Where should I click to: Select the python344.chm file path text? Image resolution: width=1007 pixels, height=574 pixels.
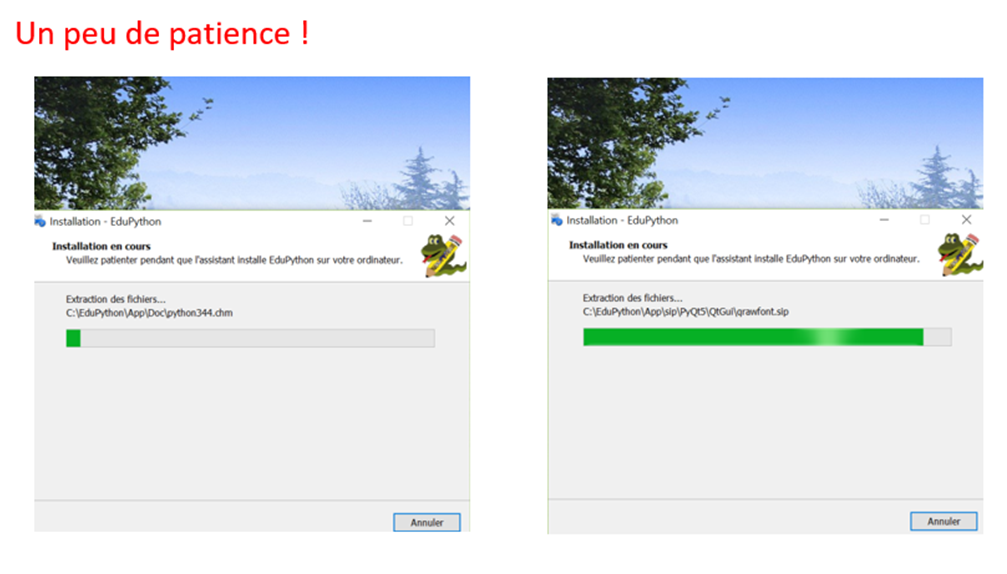pyautogui.click(x=150, y=313)
